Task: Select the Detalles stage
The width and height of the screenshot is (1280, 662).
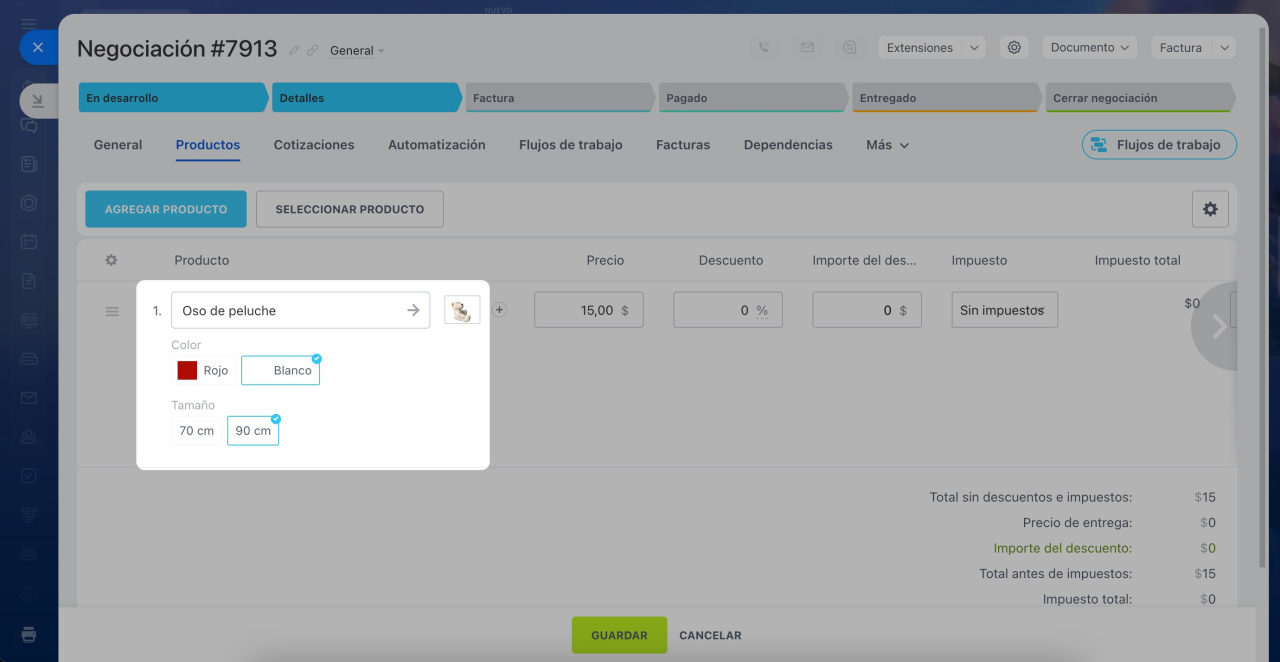Action: click(367, 98)
